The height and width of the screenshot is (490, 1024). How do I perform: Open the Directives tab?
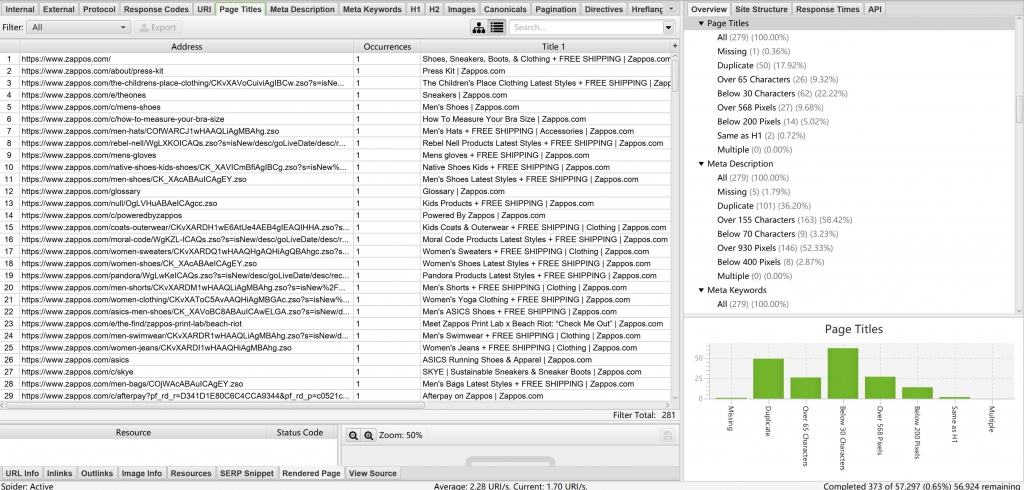[603, 9]
